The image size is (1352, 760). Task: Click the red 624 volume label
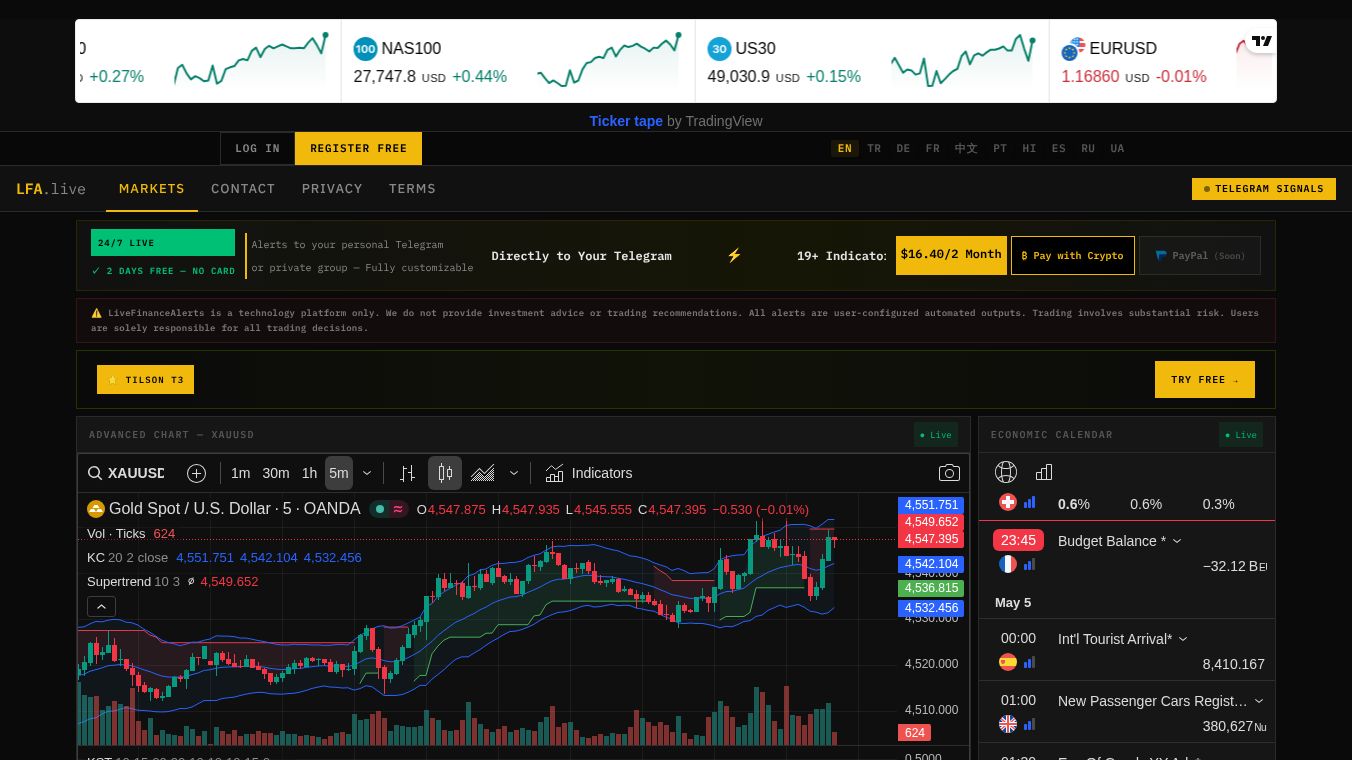point(914,733)
